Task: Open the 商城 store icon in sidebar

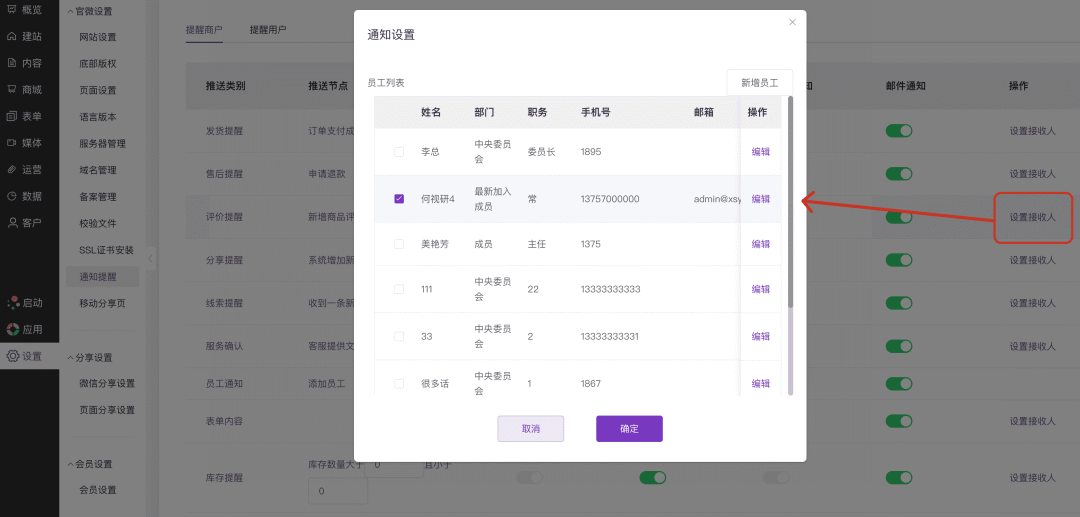Action: pos(24,89)
